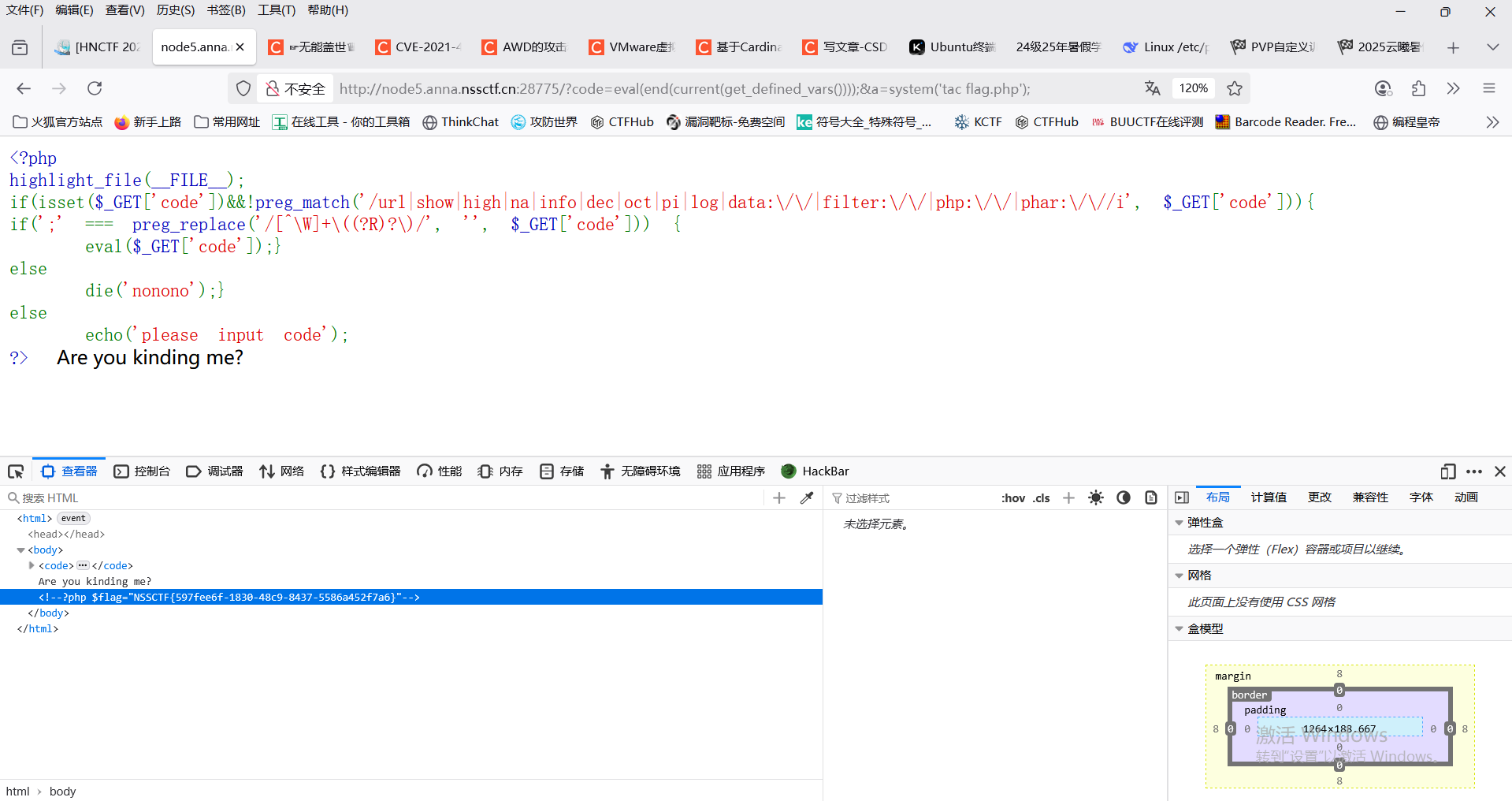Add a new HTML node
The image size is (1512, 801).
tap(779, 497)
